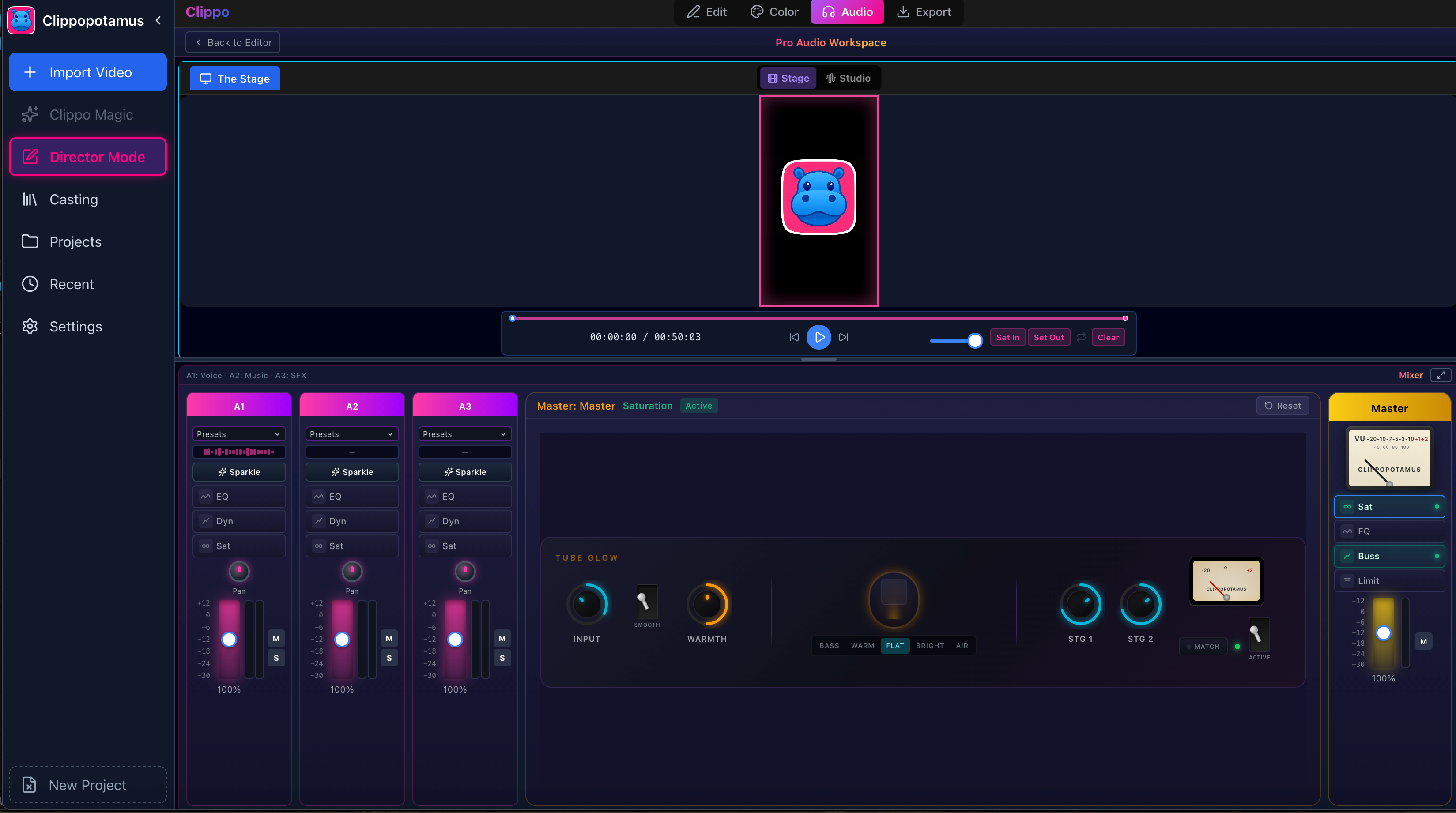Reset the Master saturation settings
Image resolution: width=1456 pixels, height=813 pixels.
click(x=1282, y=406)
